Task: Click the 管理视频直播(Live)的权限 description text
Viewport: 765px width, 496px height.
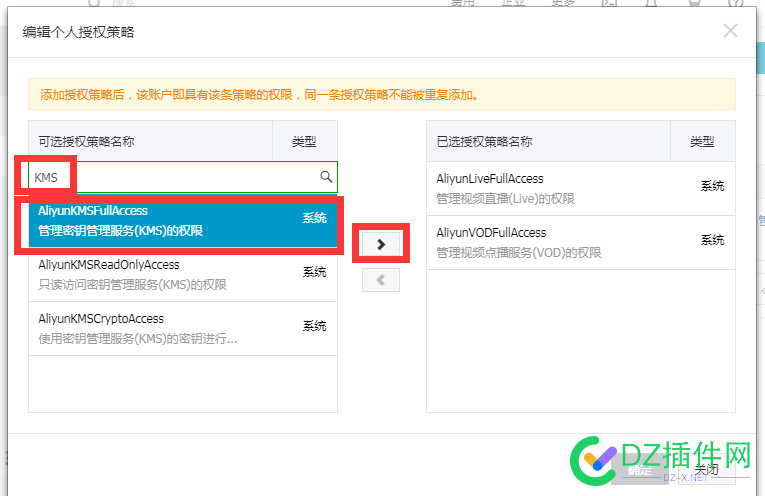Action: 505,199
